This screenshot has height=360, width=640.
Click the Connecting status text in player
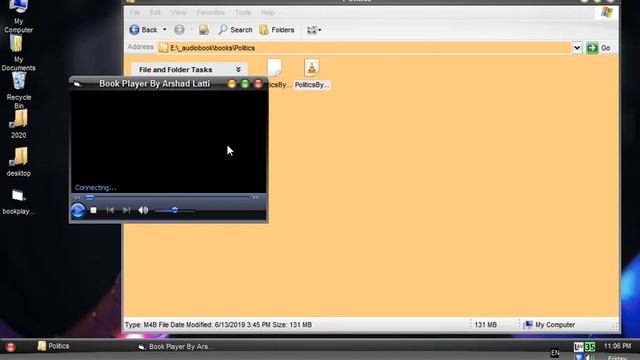pyautogui.click(x=96, y=188)
